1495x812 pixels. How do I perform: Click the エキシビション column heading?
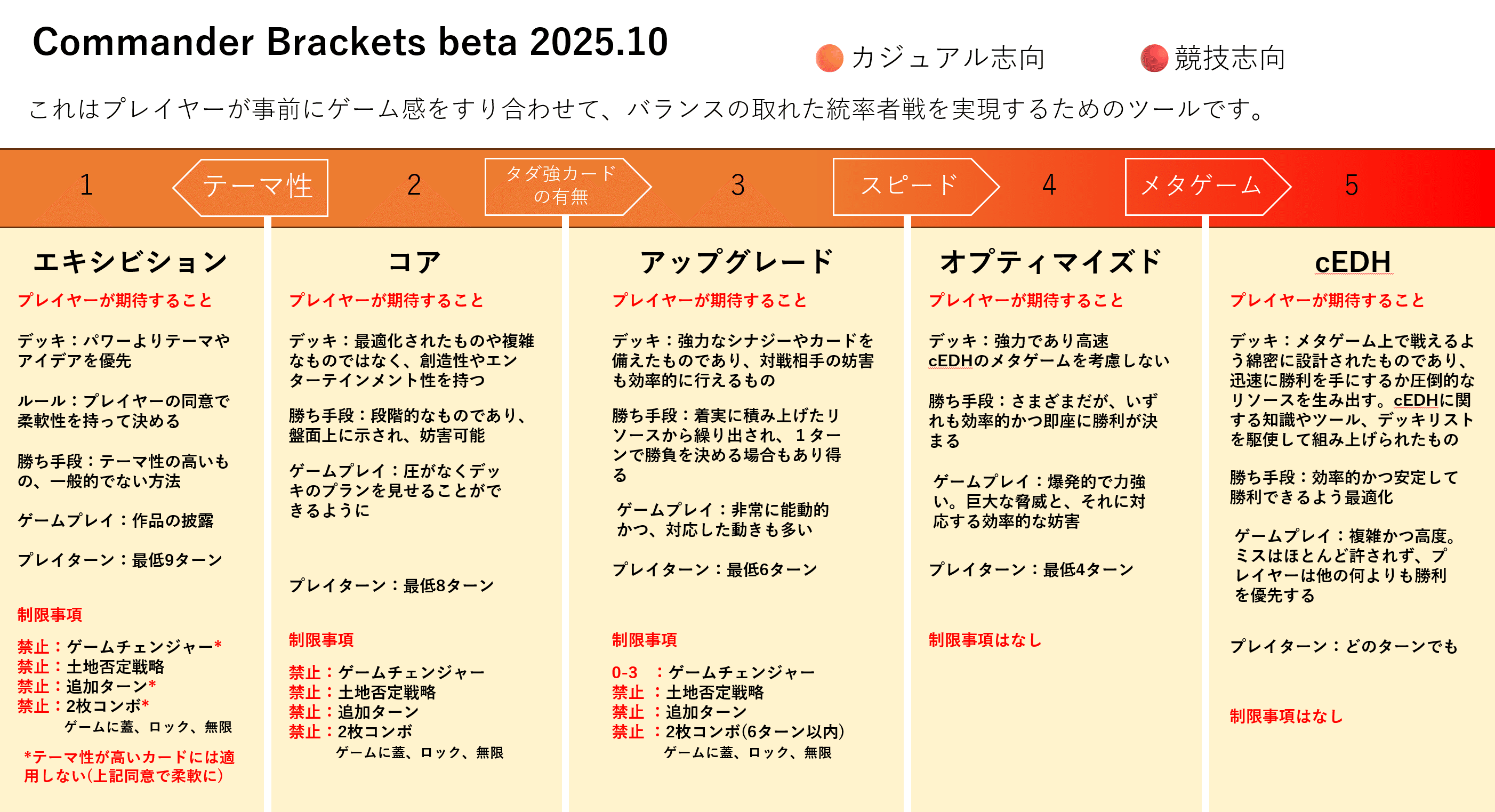point(131,261)
